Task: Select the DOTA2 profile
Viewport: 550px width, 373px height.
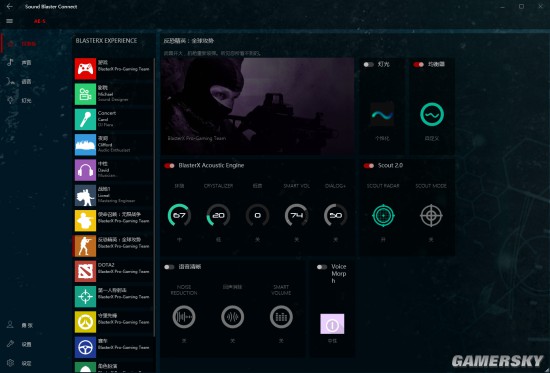Action: point(113,271)
